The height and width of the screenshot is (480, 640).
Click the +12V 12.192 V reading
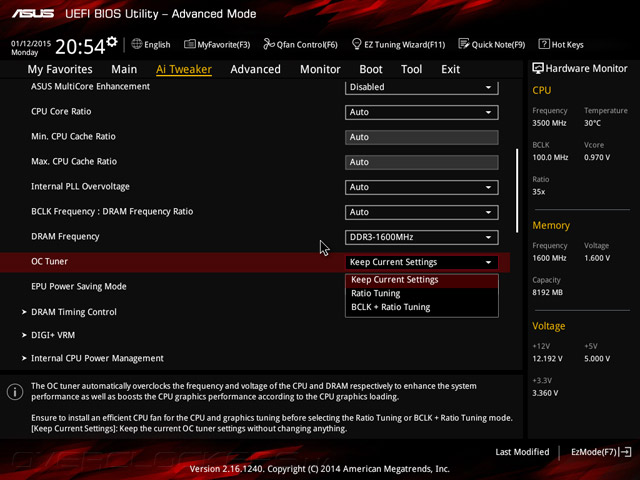click(x=547, y=358)
